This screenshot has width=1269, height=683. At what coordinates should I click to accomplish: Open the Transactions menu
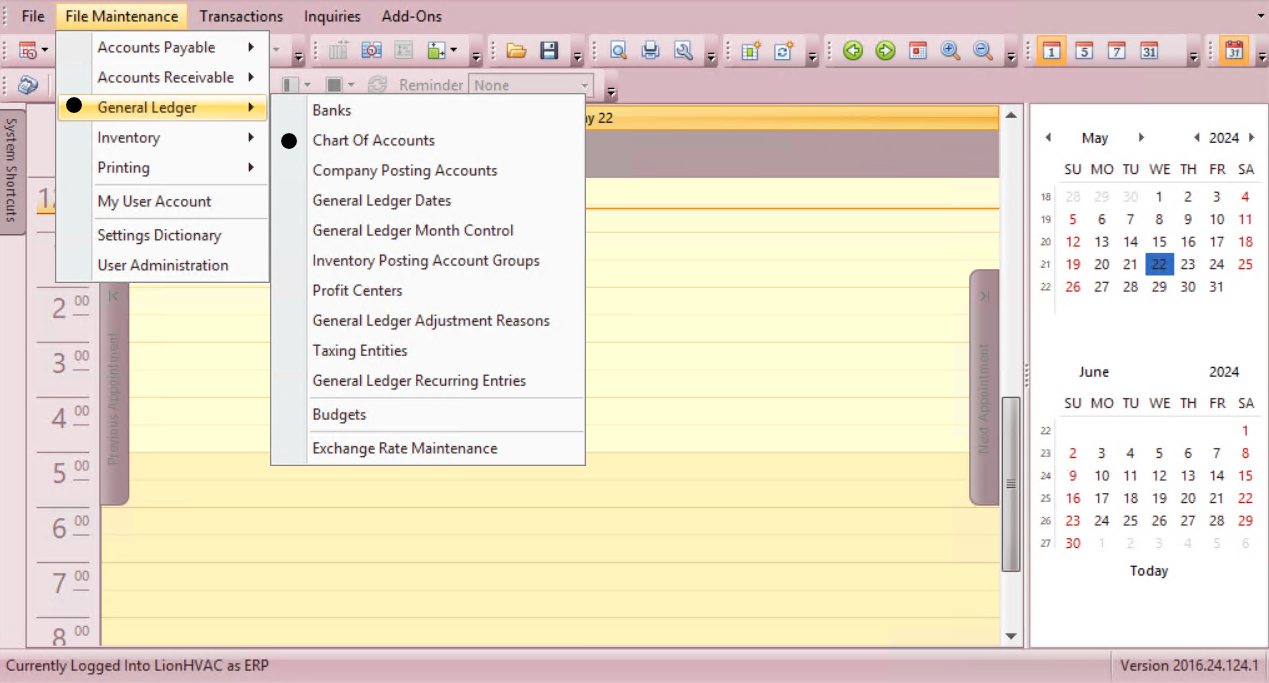point(241,16)
